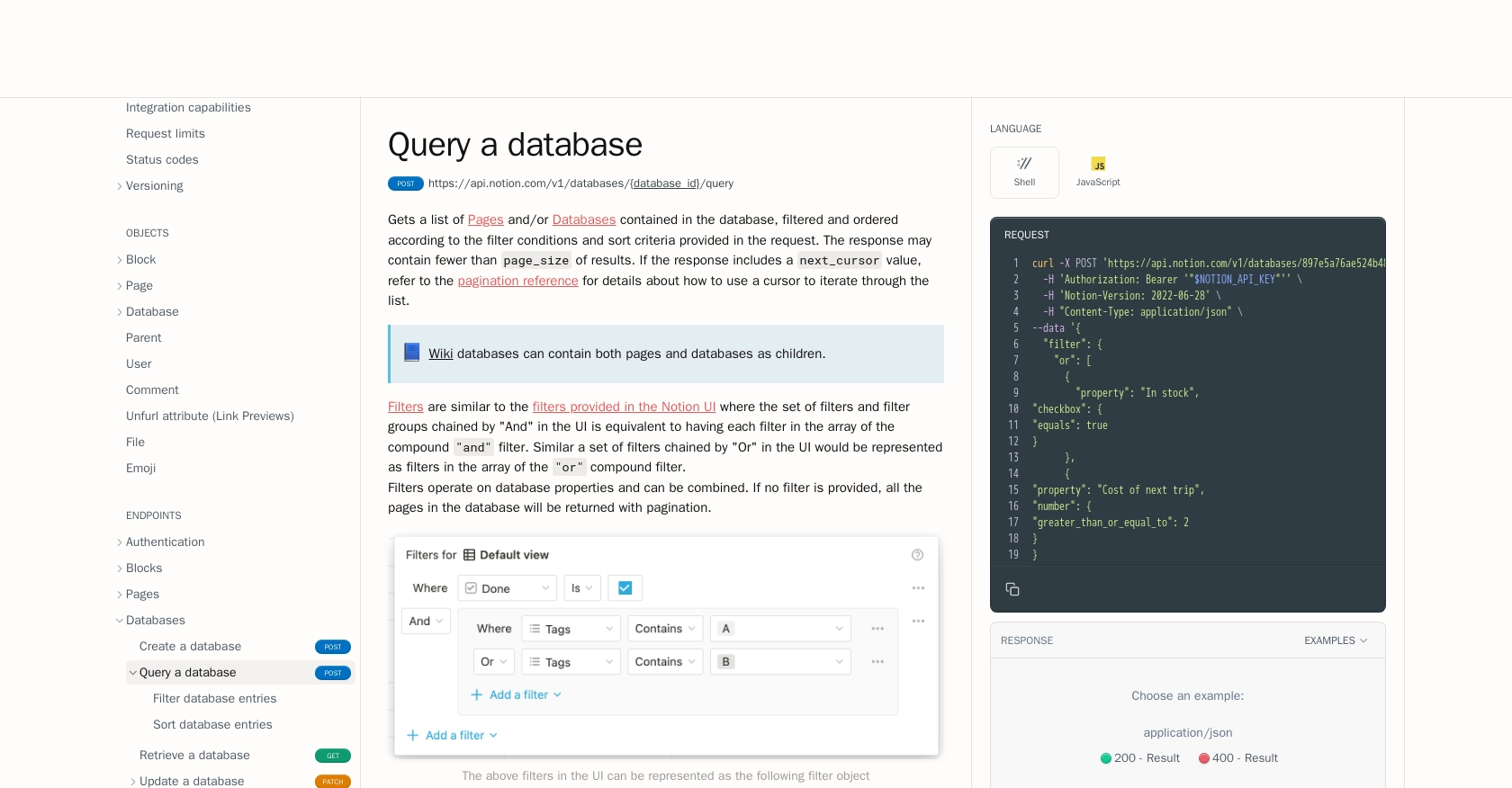This screenshot has width=1512, height=788.
Task: Open Create a database endpoint
Action: coord(190,647)
